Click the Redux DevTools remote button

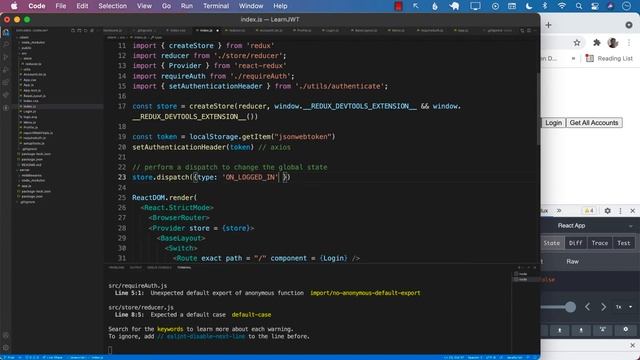coord(602,330)
